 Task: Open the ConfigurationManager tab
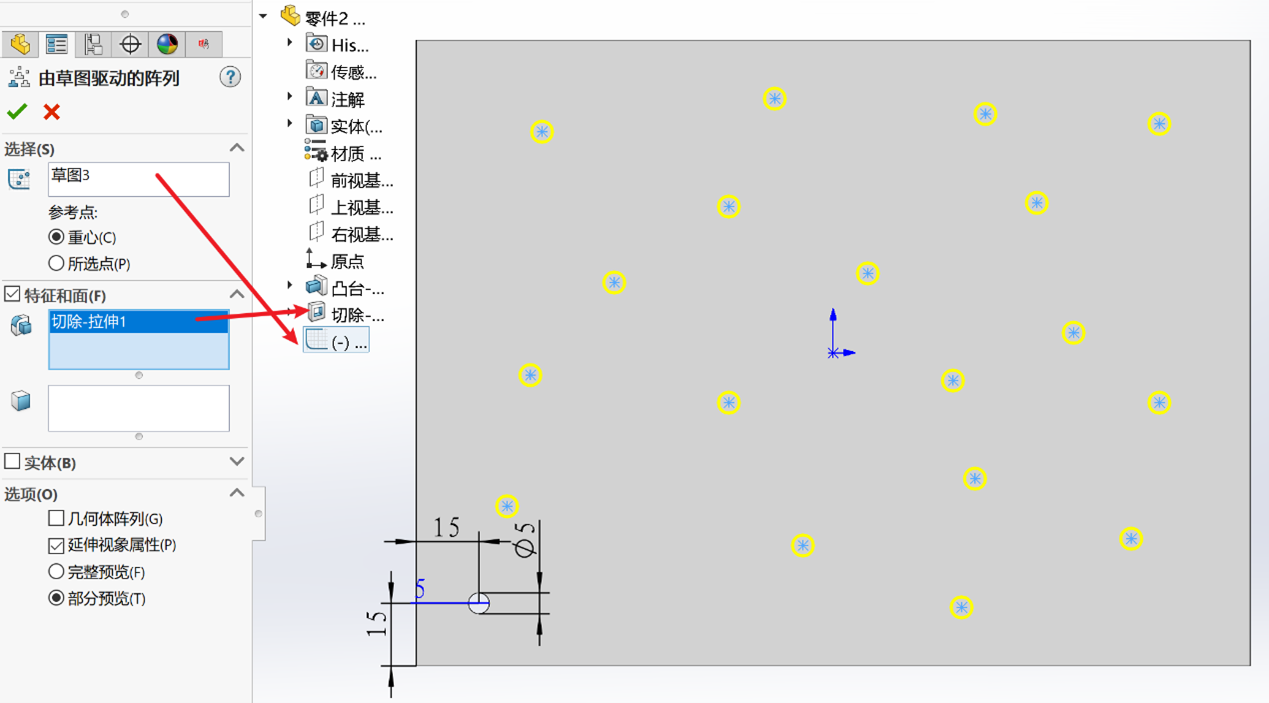tap(94, 44)
